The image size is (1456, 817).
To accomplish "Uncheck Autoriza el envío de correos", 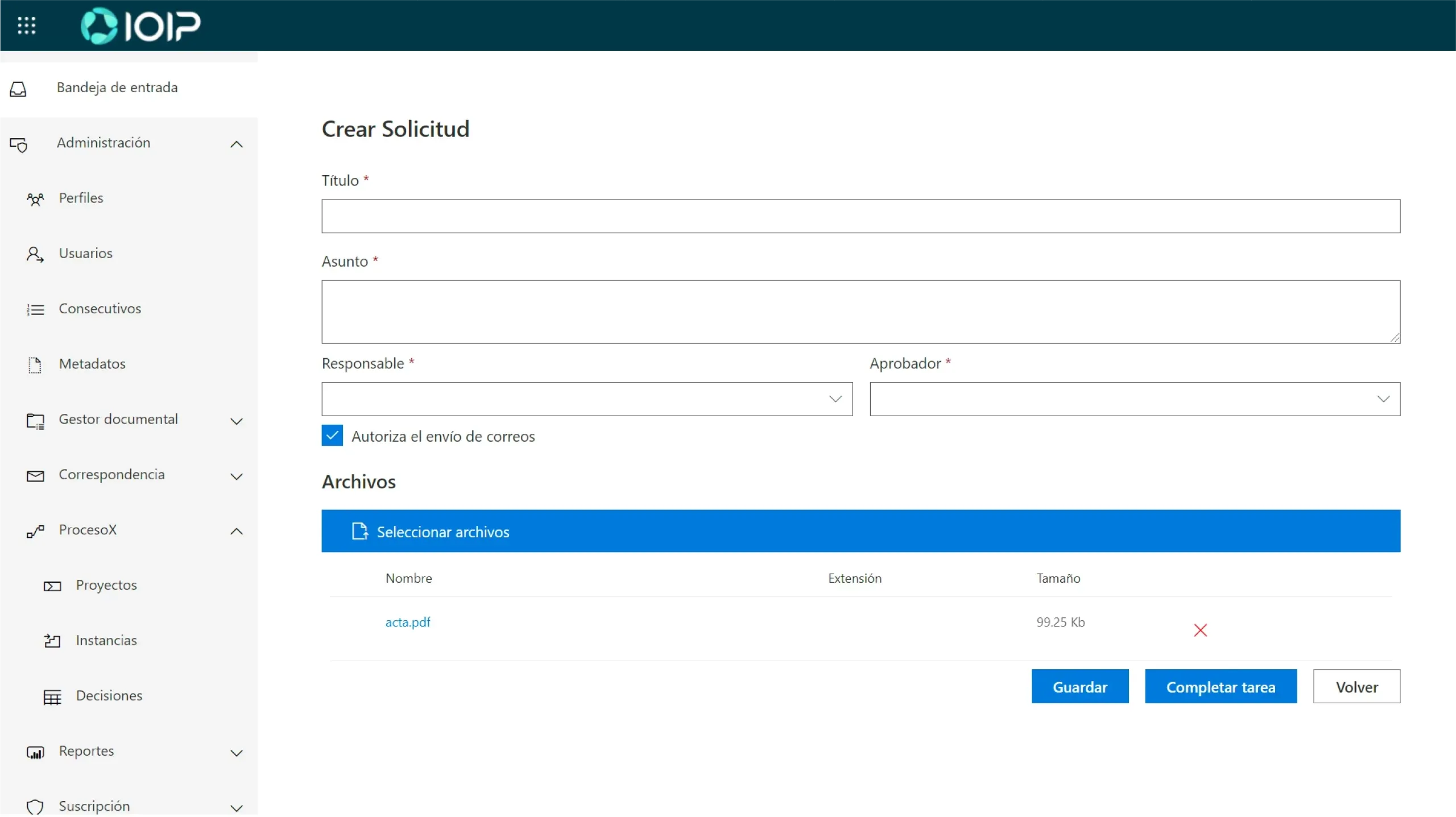I will pyautogui.click(x=332, y=436).
